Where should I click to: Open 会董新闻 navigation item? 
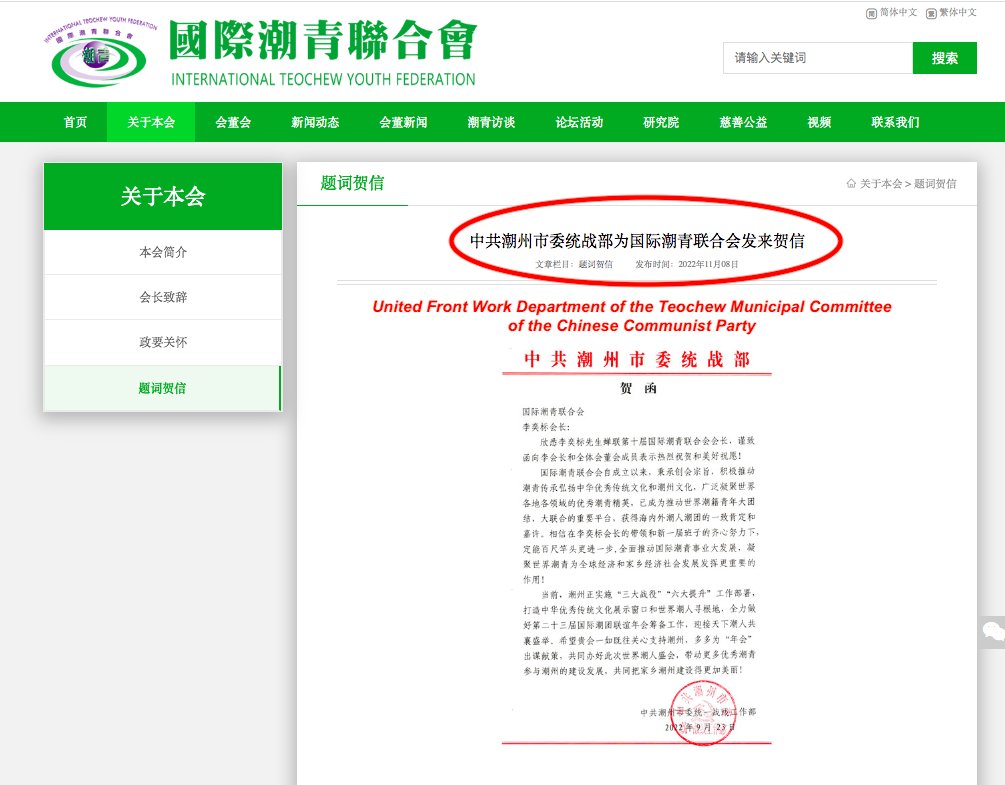(403, 122)
